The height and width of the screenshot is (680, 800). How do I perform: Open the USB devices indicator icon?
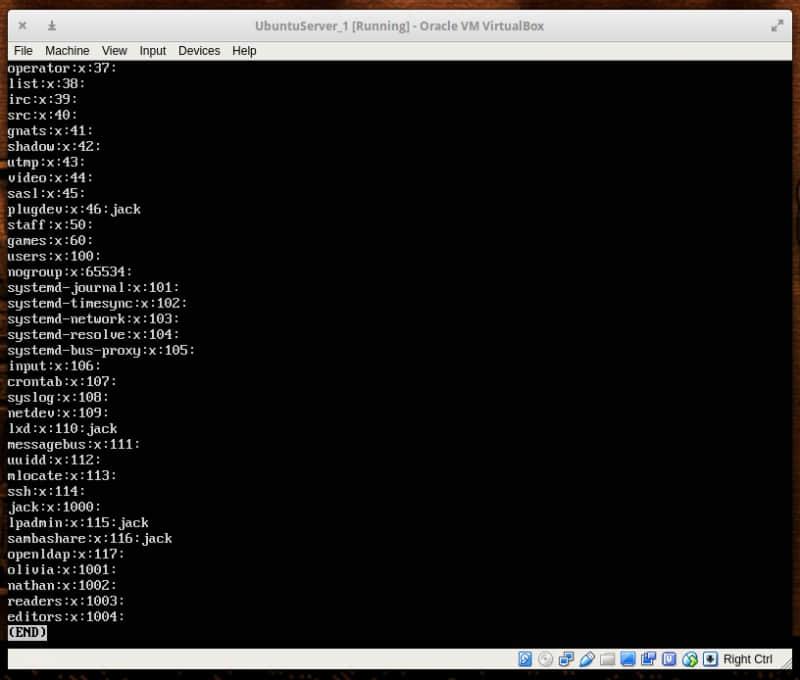click(x=587, y=659)
